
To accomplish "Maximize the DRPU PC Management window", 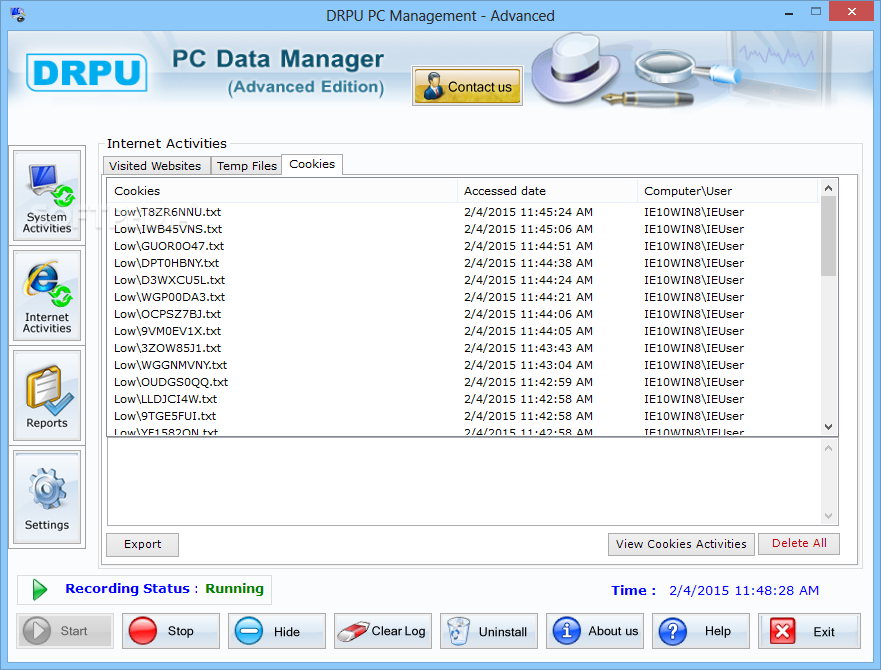I will [816, 11].
